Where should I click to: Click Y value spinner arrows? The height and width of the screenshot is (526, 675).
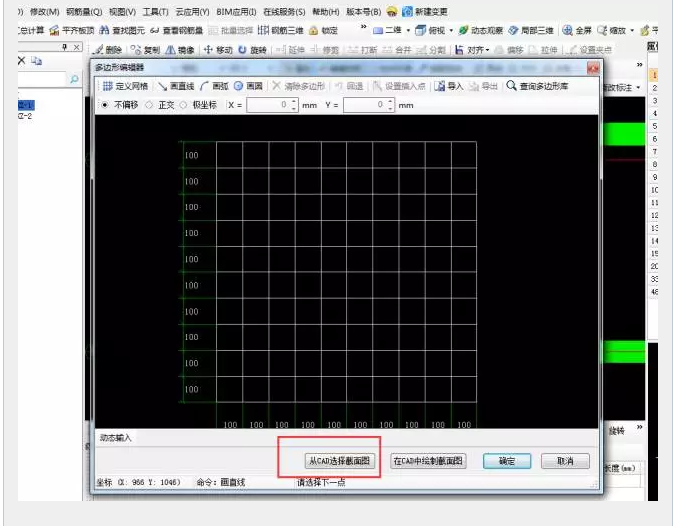(390, 105)
